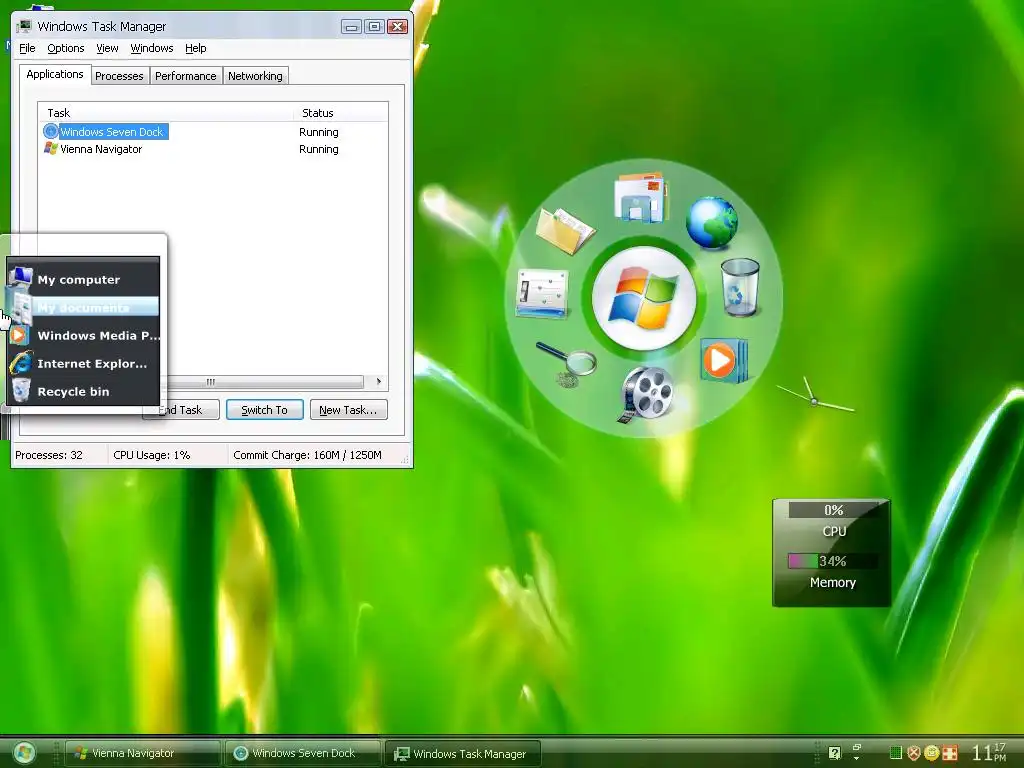
Task: Click the My computer monitor icon
Action: click(x=20, y=278)
